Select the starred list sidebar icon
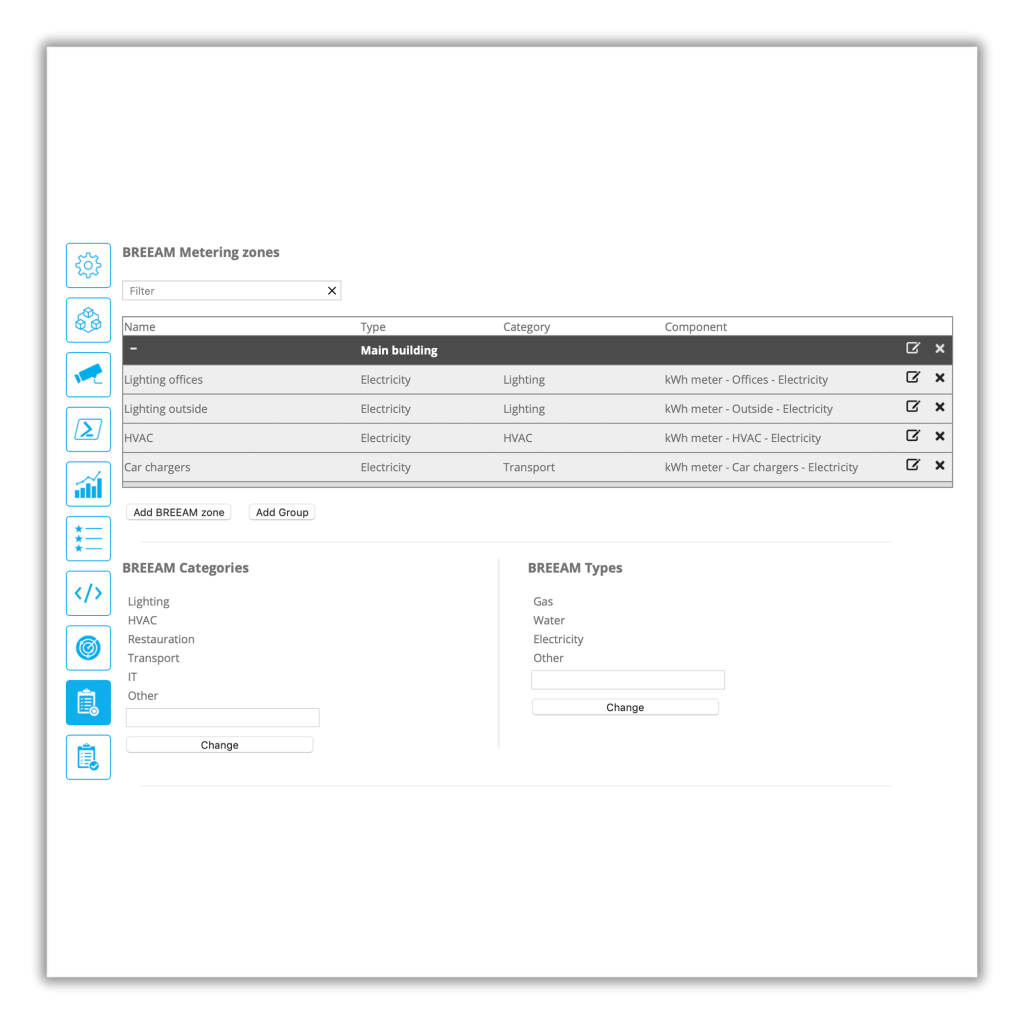This screenshot has height=1024, width=1024. pos(88,538)
